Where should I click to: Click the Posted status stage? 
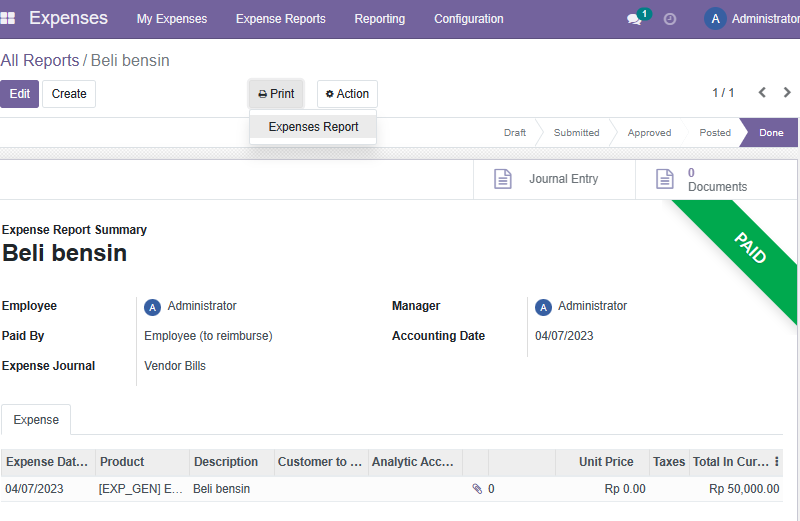click(715, 133)
